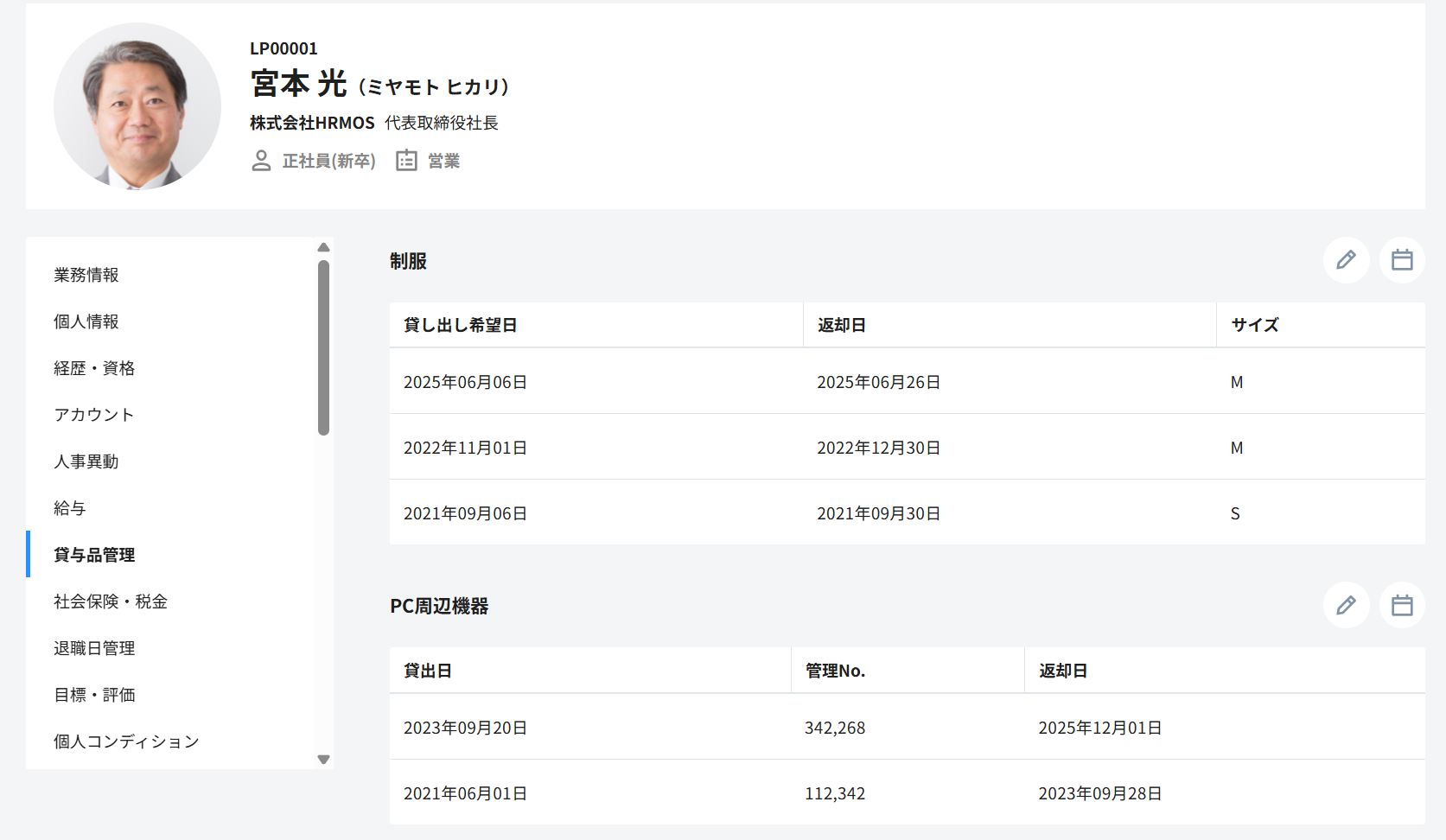Image resolution: width=1446 pixels, height=840 pixels.
Task: Click the employment type person icon
Action: point(261,161)
